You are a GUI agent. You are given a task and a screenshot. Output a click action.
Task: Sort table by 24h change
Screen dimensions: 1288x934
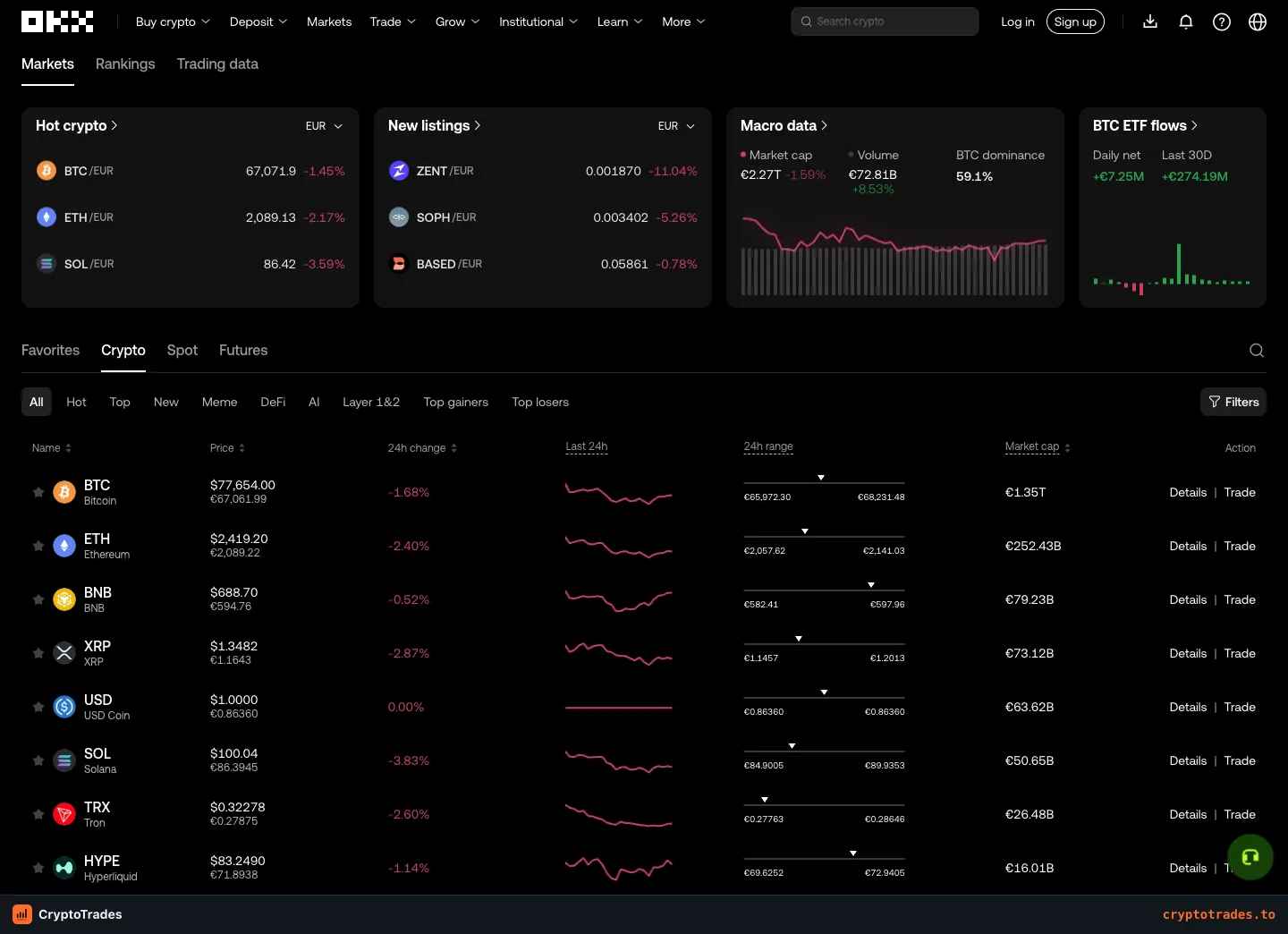pos(422,448)
